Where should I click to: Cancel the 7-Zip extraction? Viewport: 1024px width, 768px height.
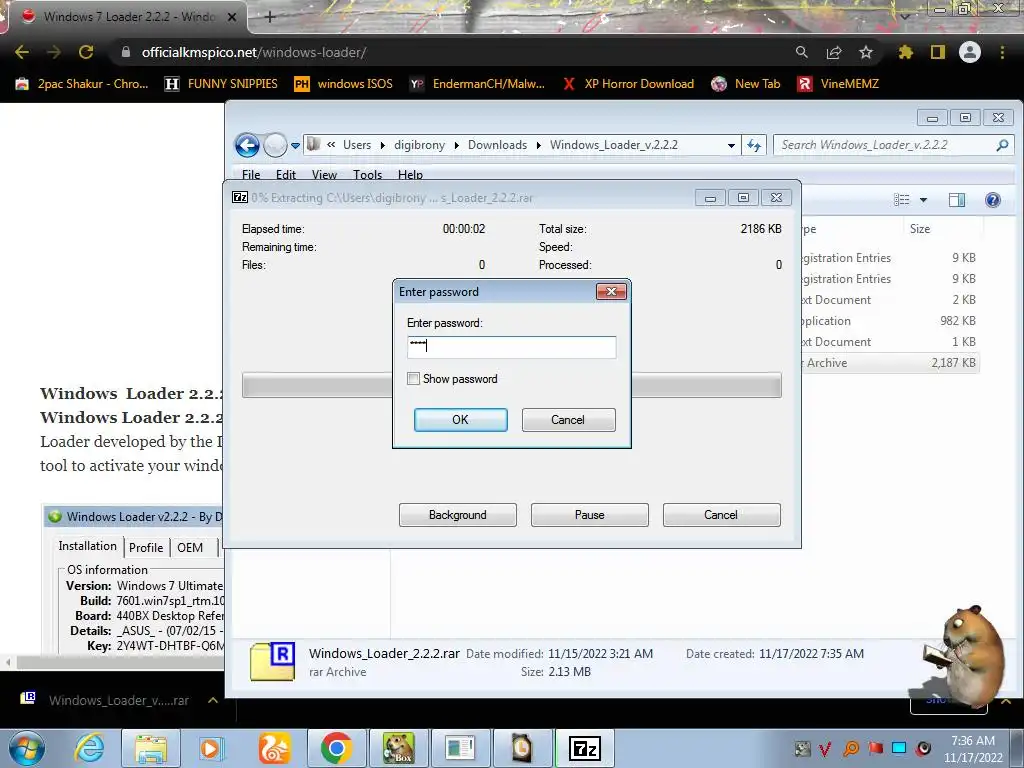[721, 515]
